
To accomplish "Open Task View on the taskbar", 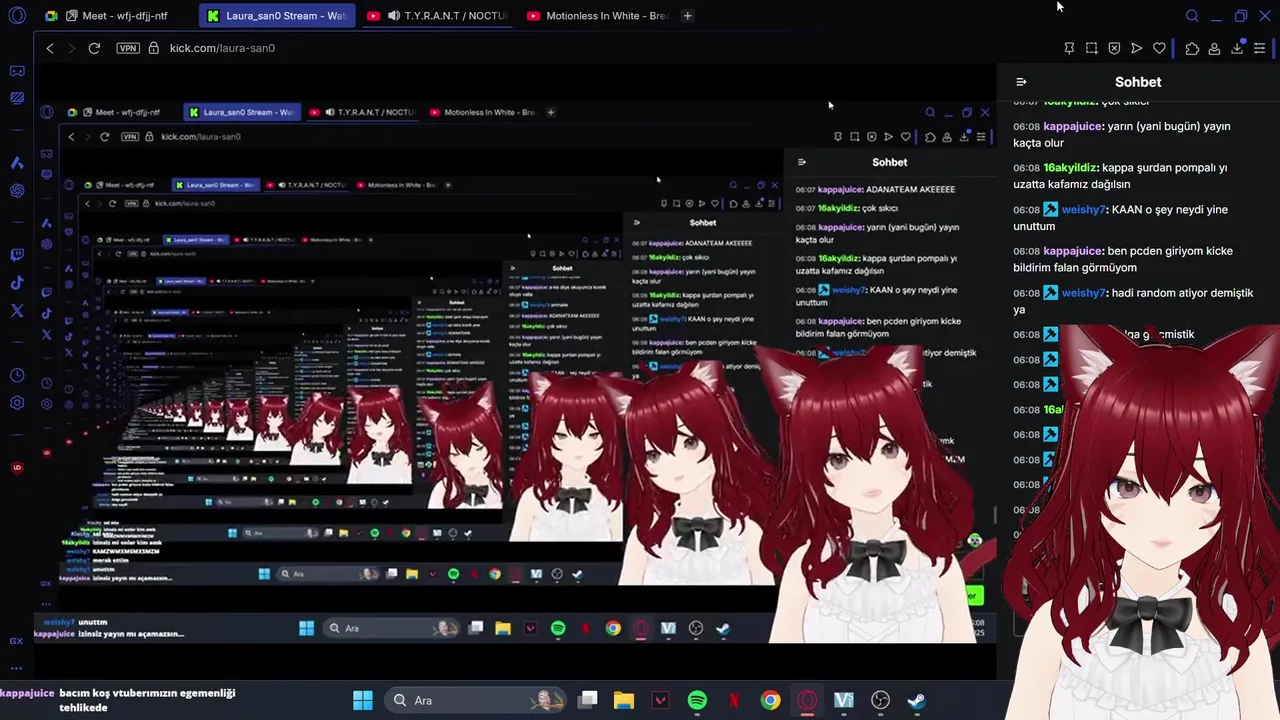I will tap(588, 700).
